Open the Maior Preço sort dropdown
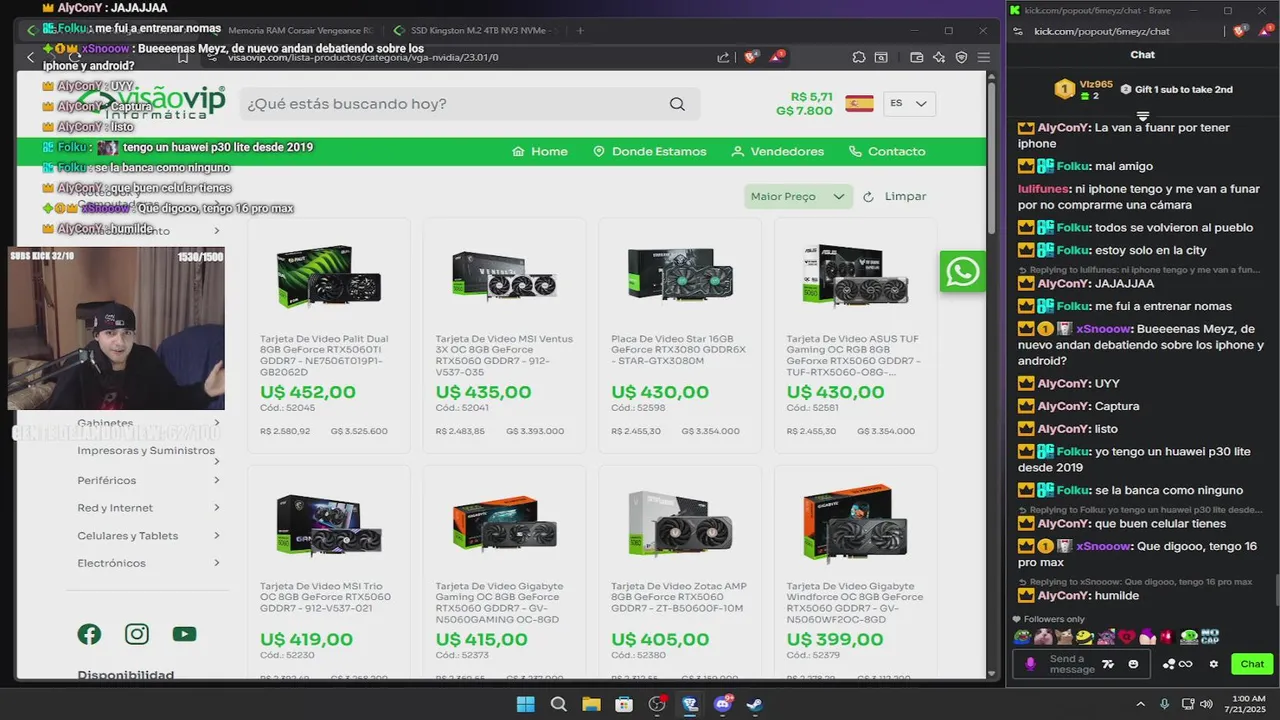Viewport: 1280px width, 720px height. [x=798, y=197]
